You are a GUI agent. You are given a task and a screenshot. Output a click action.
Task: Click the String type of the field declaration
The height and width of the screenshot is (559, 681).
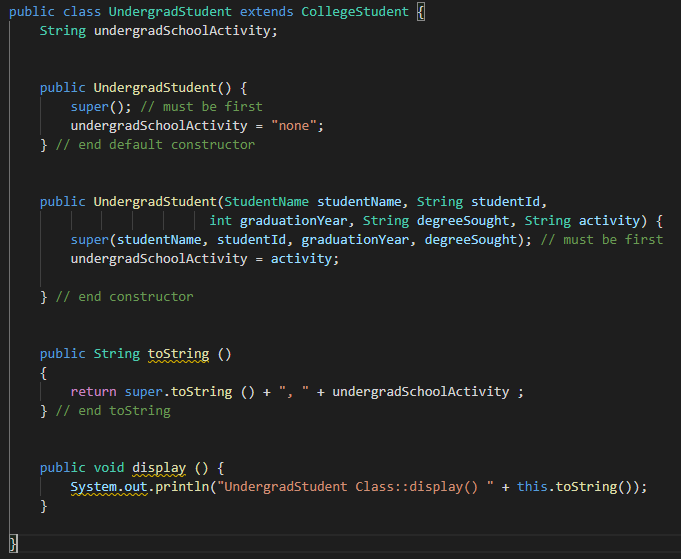[x=63, y=31]
